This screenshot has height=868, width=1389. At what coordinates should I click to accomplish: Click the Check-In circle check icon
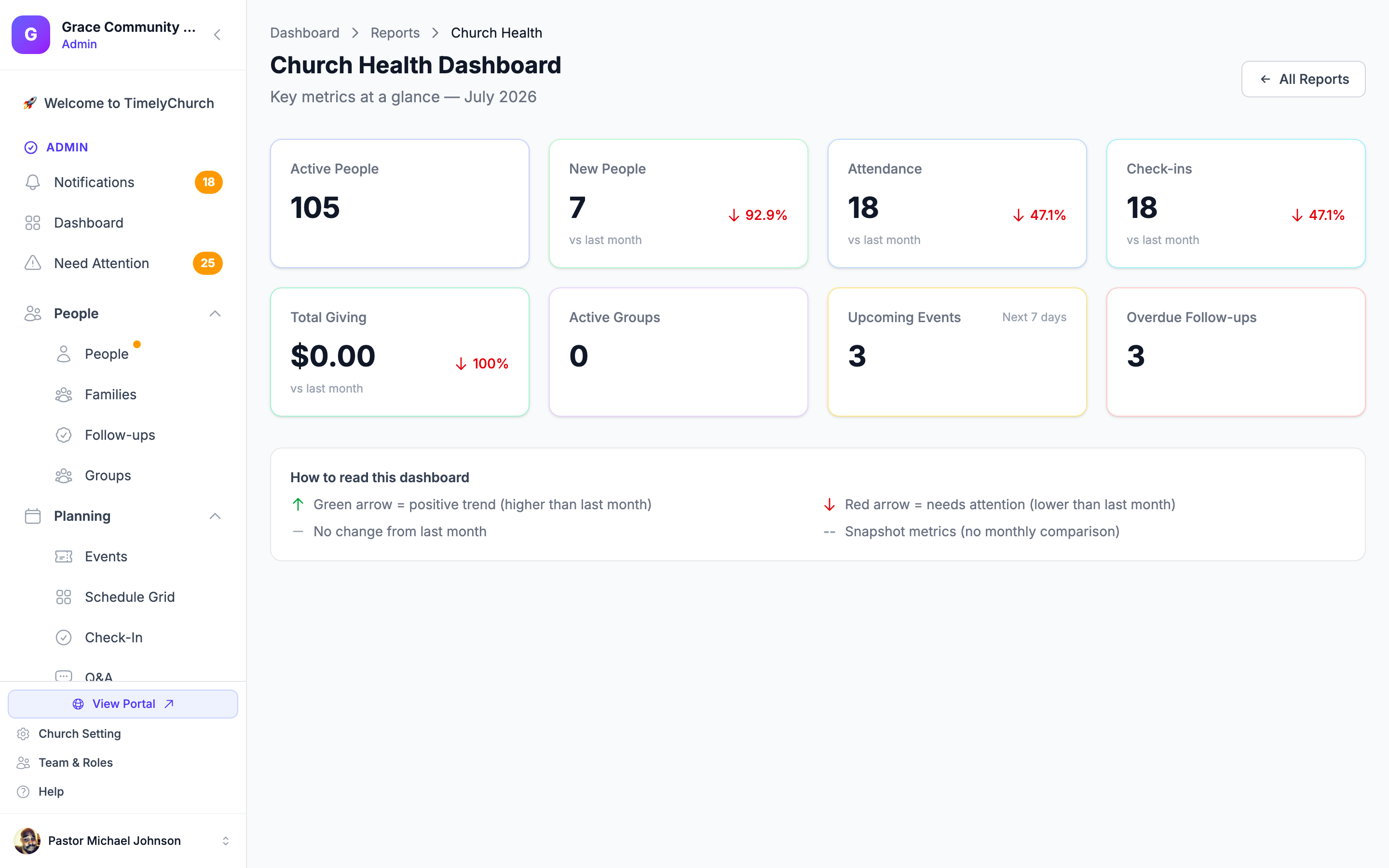tap(64, 637)
